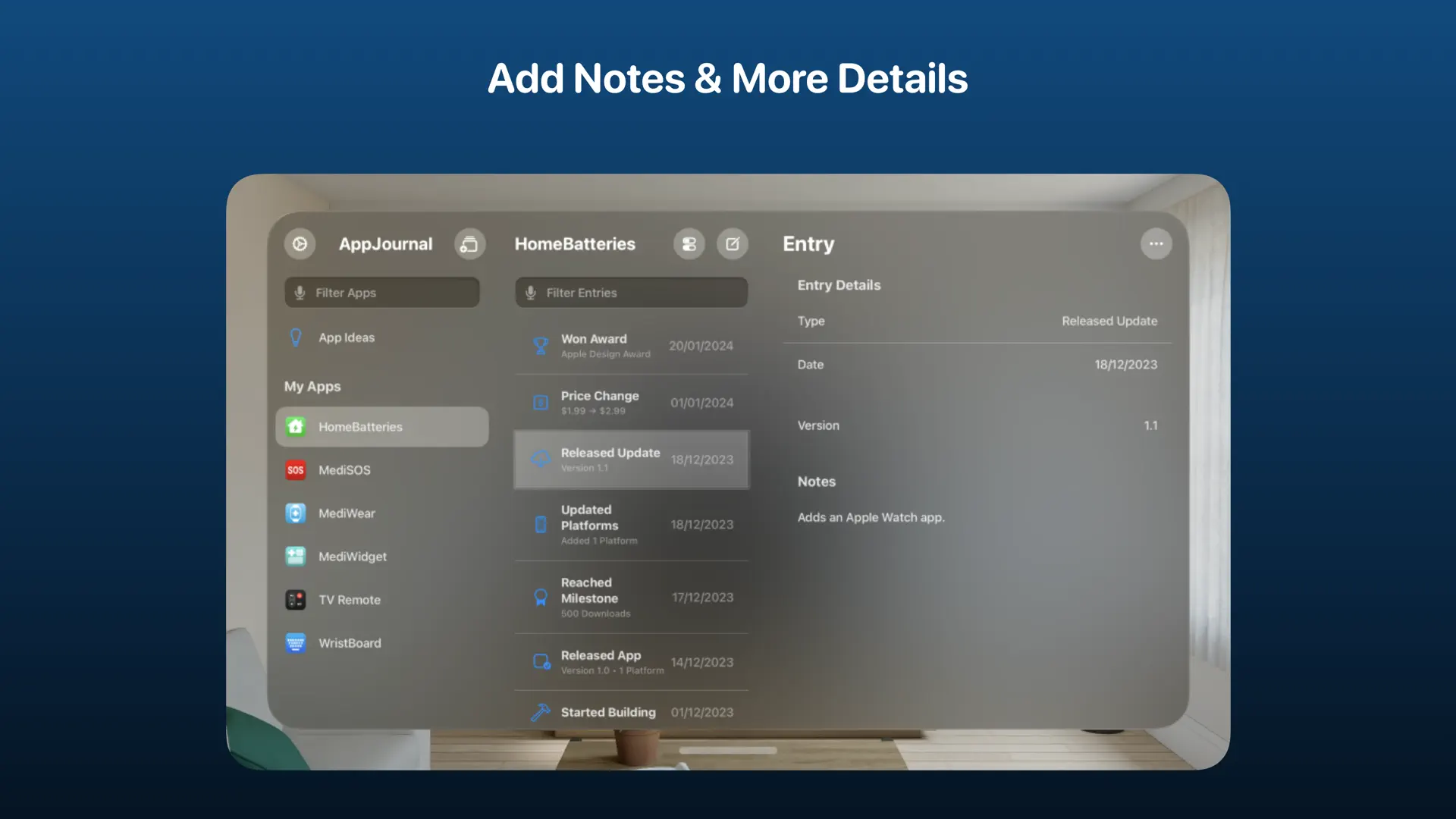The image size is (1456, 819).
Task: Open the Price Change entry
Action: 632,402
